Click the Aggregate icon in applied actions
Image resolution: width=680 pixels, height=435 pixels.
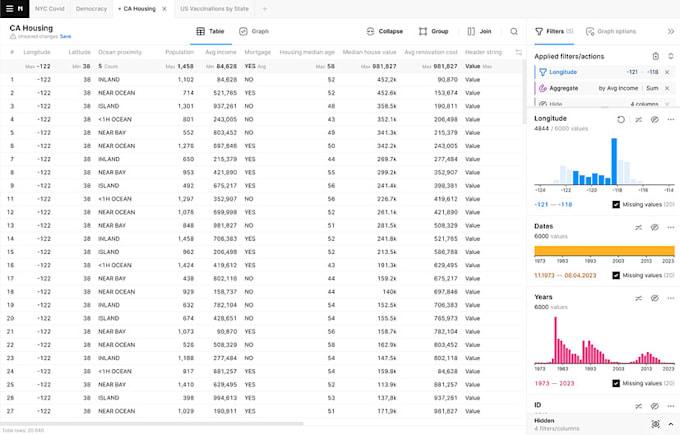(543, 88)
